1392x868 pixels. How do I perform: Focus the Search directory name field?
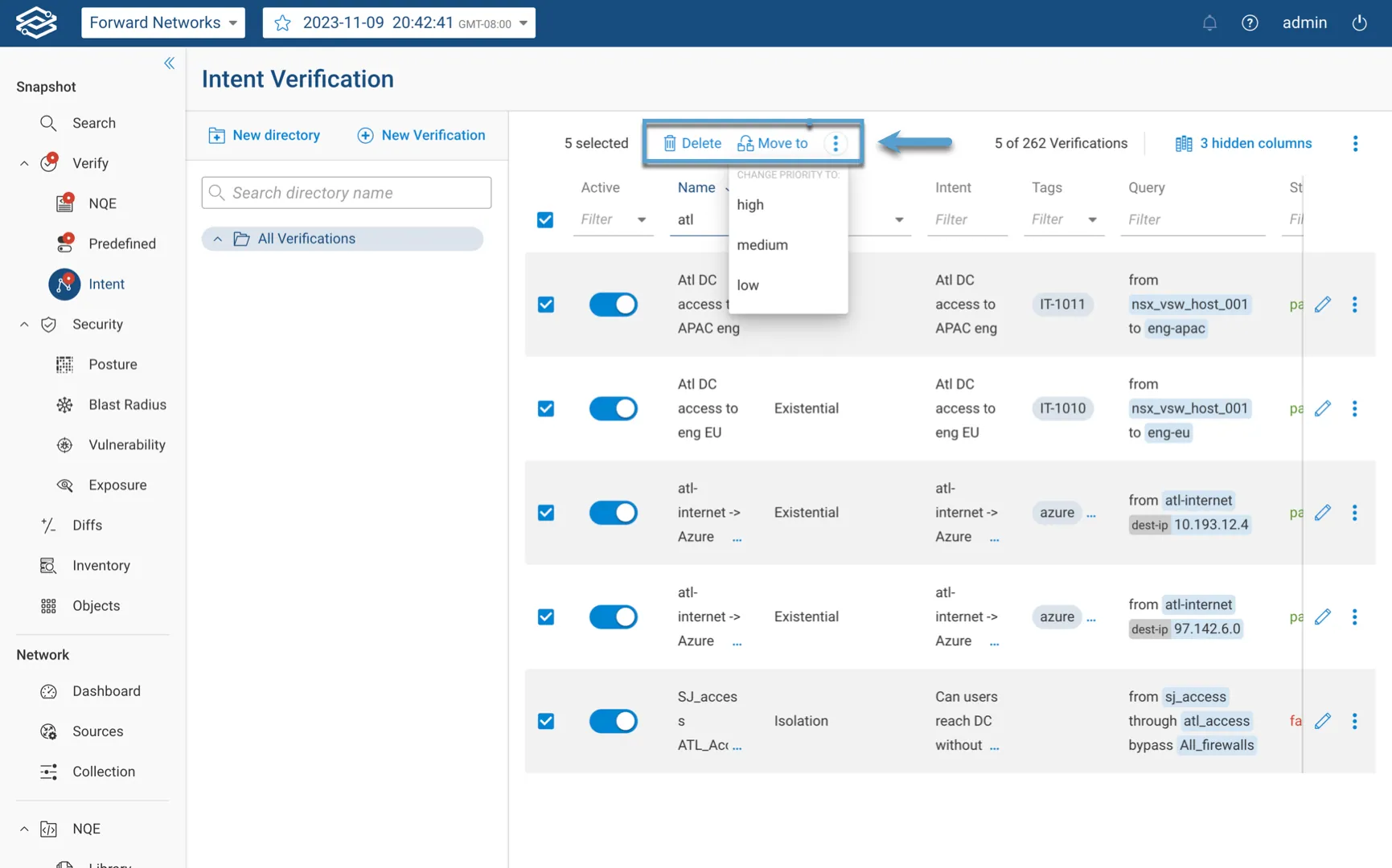(x=347, y=193)
